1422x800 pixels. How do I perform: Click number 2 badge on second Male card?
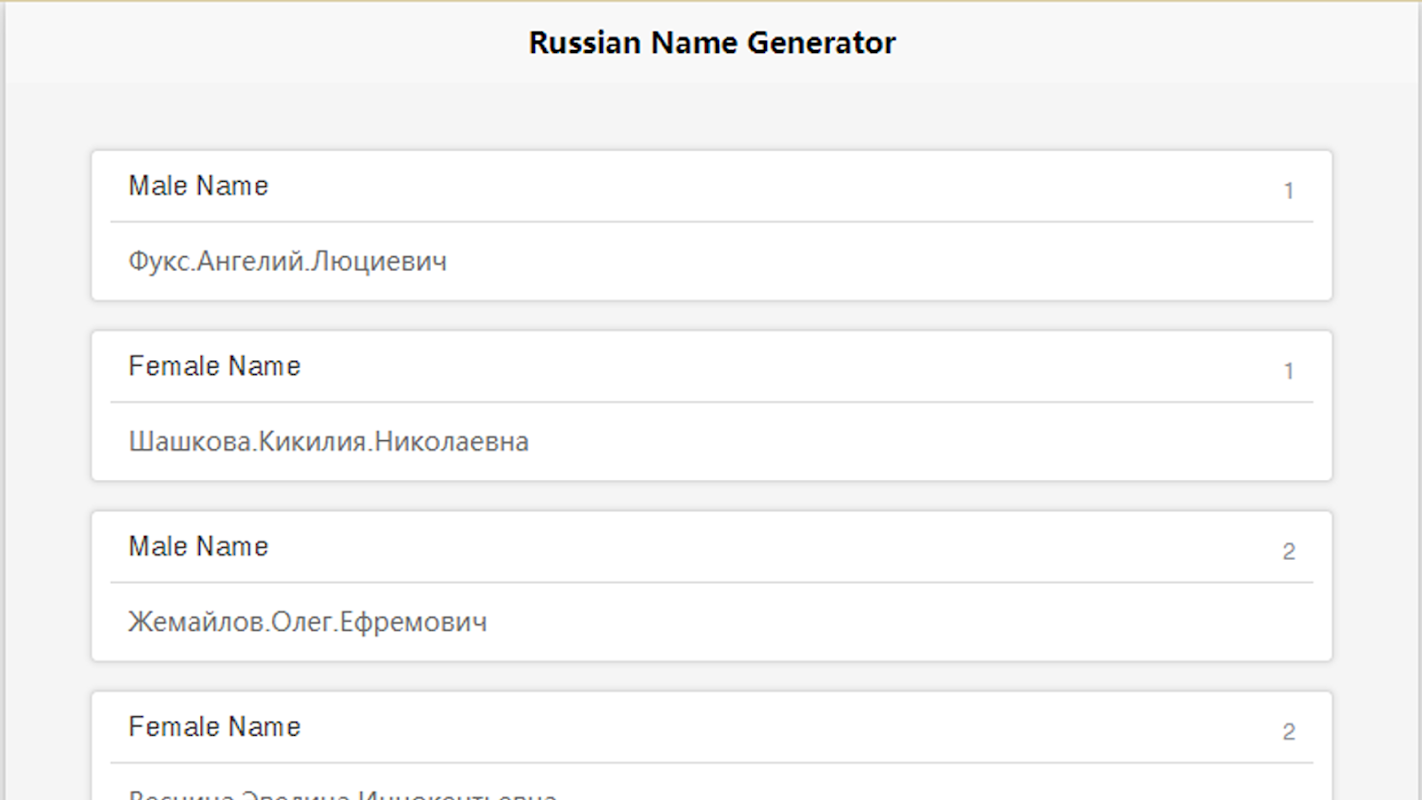(x=1288, y=552)
